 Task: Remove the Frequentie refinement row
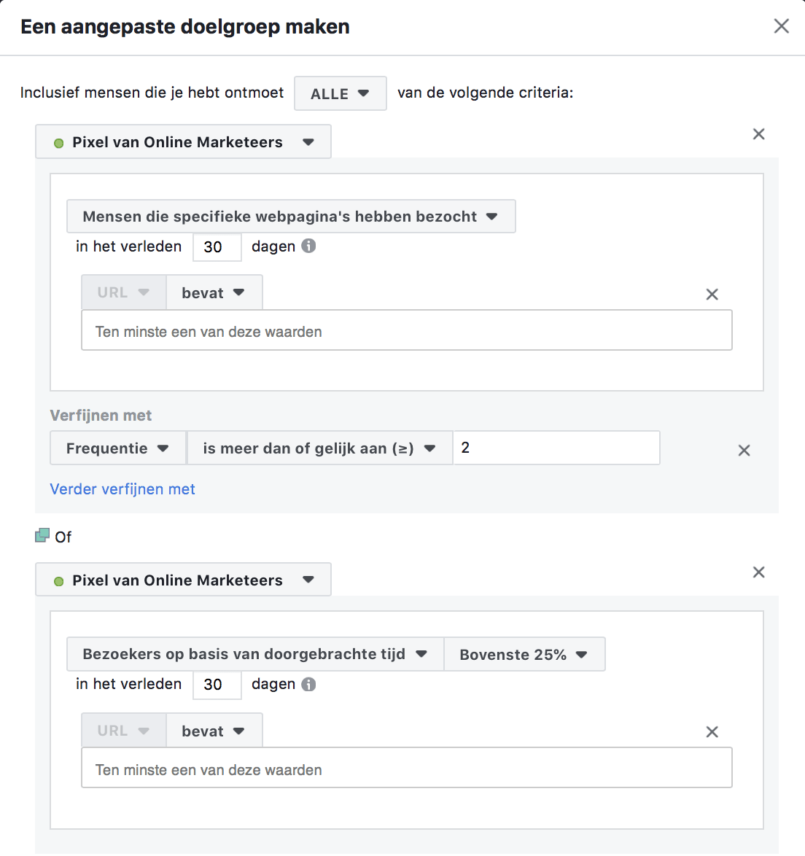(x=744, y=450)
